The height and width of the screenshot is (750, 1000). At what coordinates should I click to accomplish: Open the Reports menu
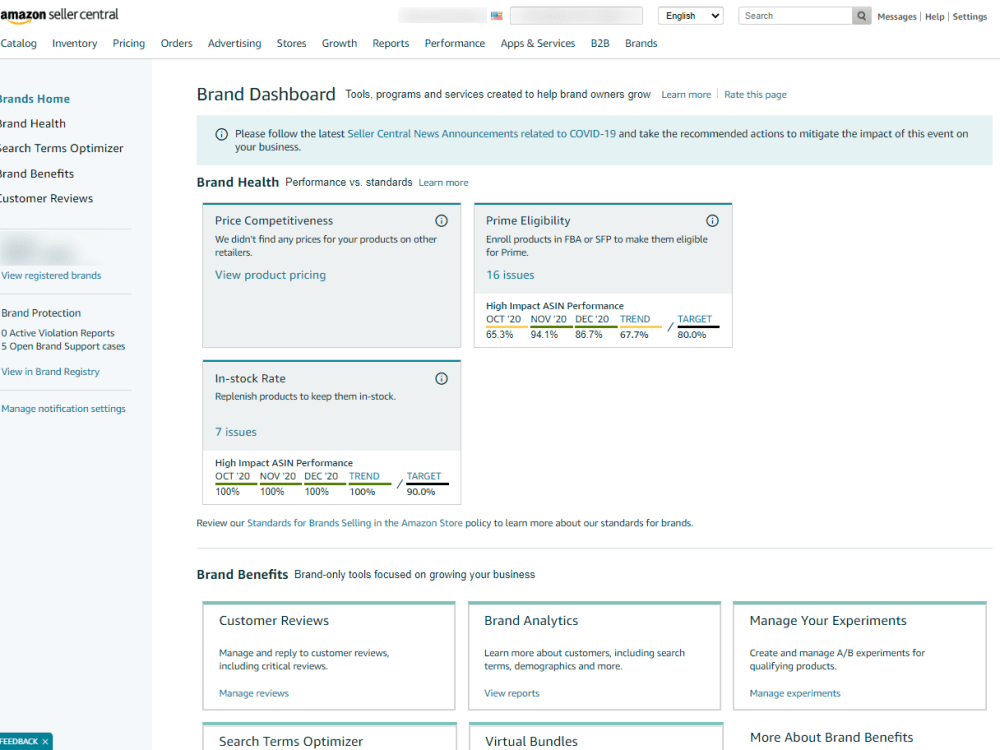[391, 43]
